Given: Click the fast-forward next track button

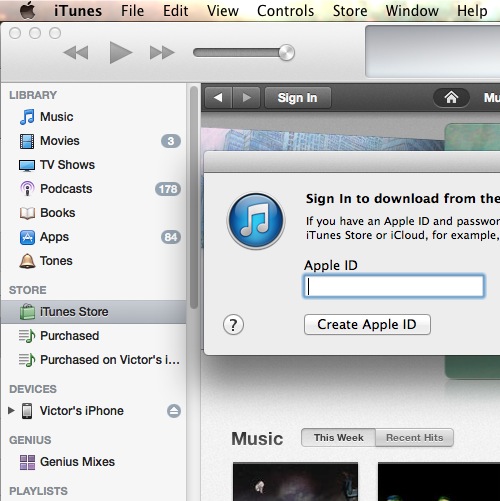Looking at the screenshot, I should coord(162,53).
